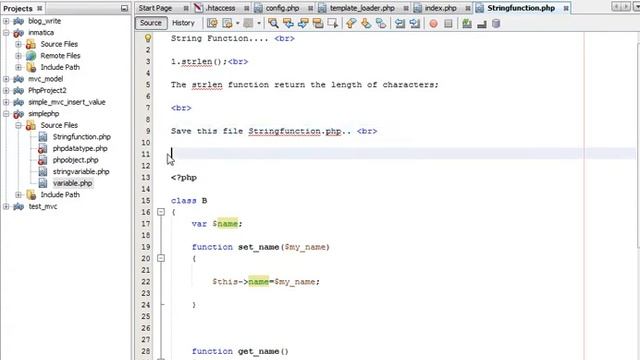Open Forward history dropdown arrow
This screenshot has height=360, width=640.
coord(259,23)
